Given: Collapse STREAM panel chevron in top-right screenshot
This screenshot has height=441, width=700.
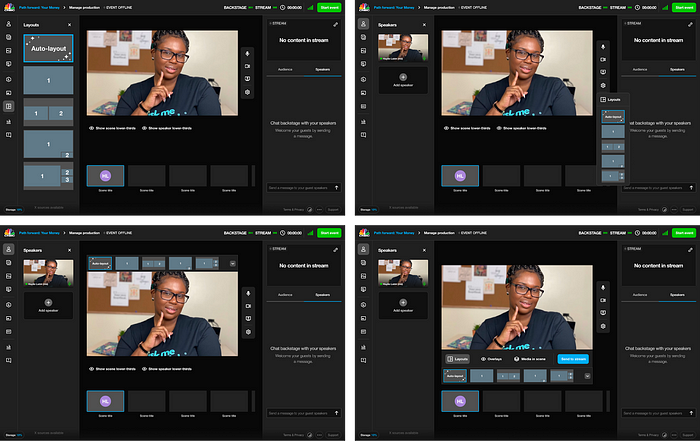Looking at the screenshot, I should 625,23.
